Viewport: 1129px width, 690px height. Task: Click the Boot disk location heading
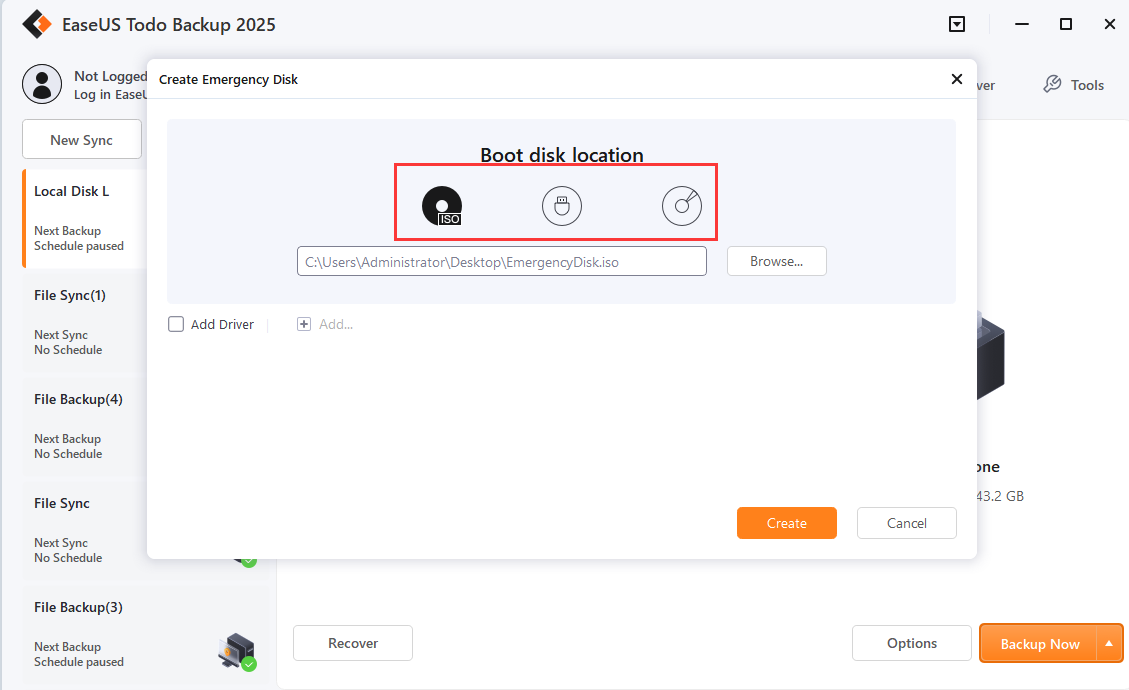[x=562, y=155]
